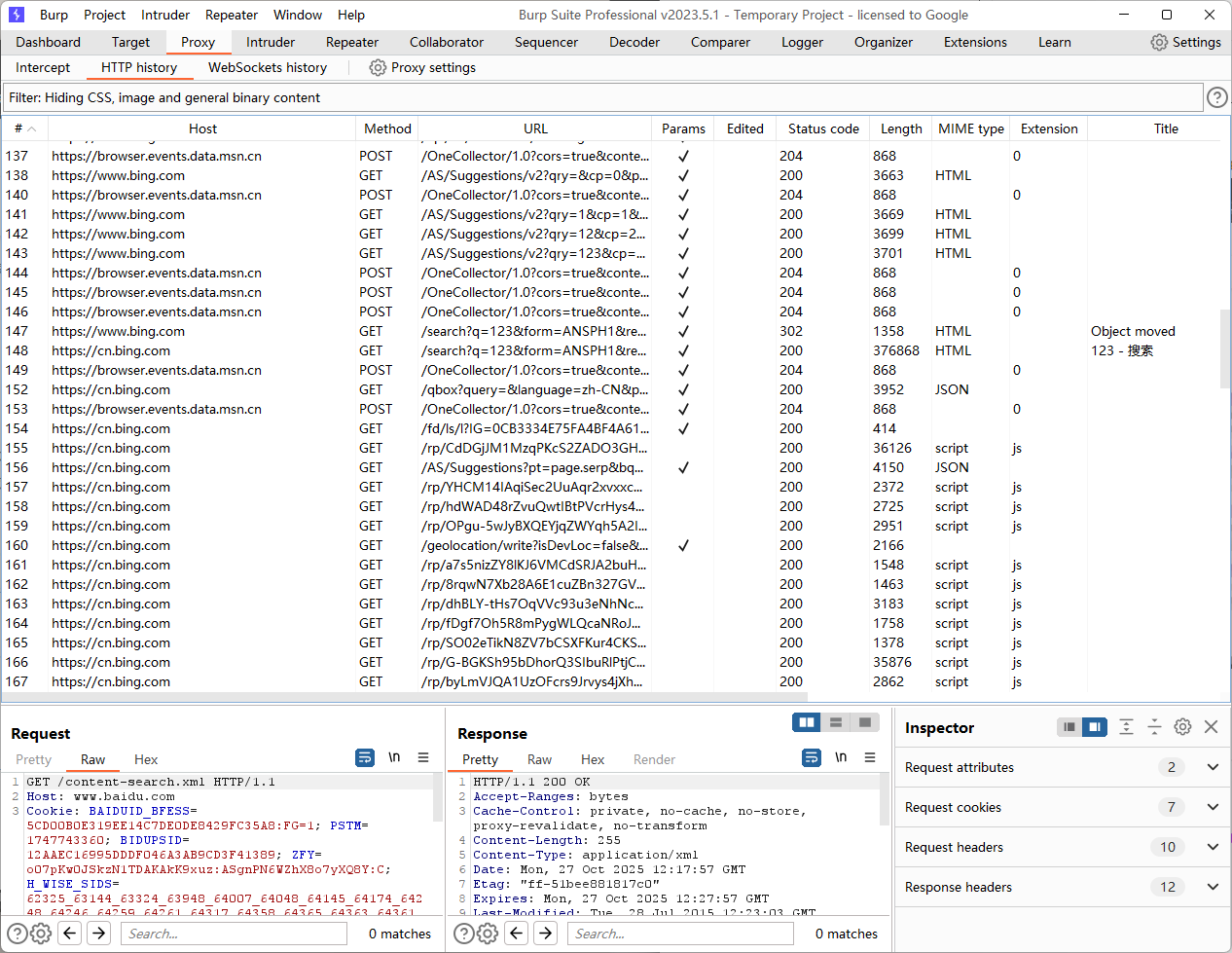
Task: Click the Proxy settings gear icon
Action: coord(378,67)
